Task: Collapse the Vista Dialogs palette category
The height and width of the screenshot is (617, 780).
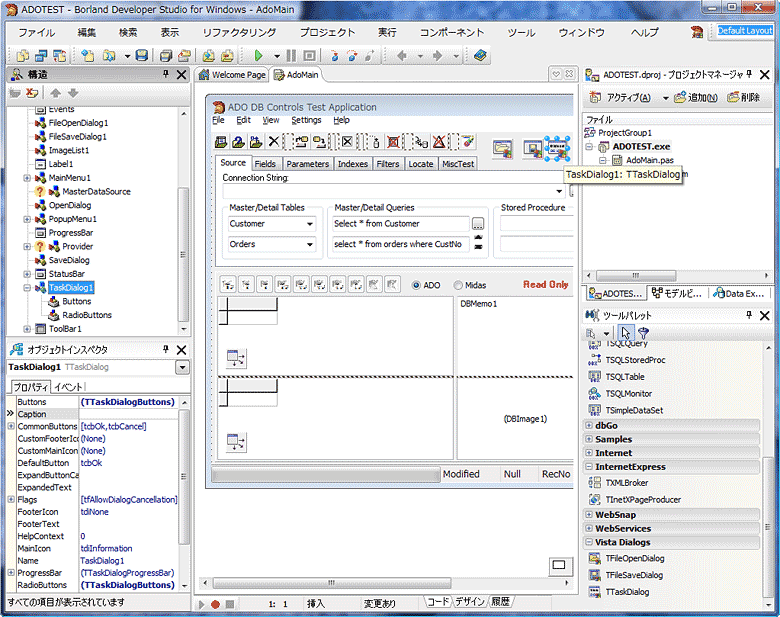Action: click(x=589, y=542)
